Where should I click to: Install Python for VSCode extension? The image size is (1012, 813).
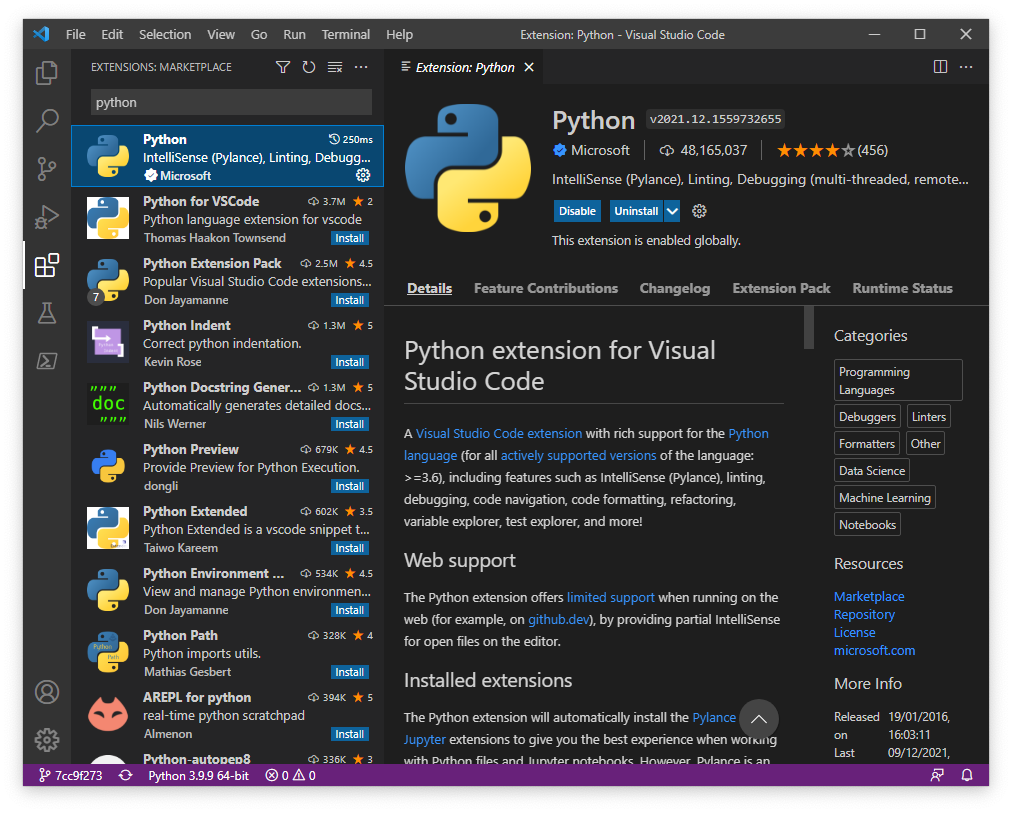[x=350, y=238]
